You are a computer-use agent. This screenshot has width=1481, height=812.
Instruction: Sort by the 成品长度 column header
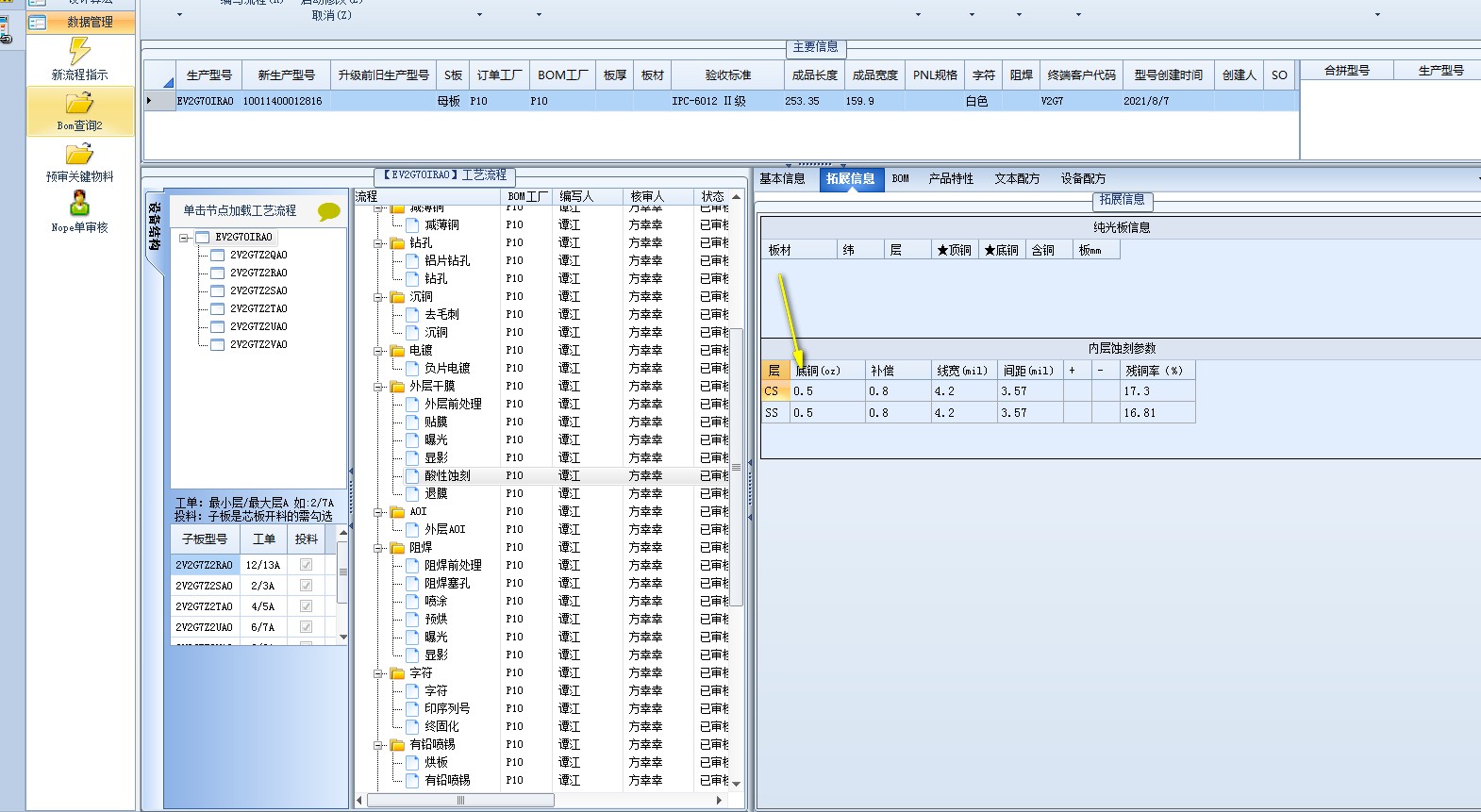click(815, 75)
